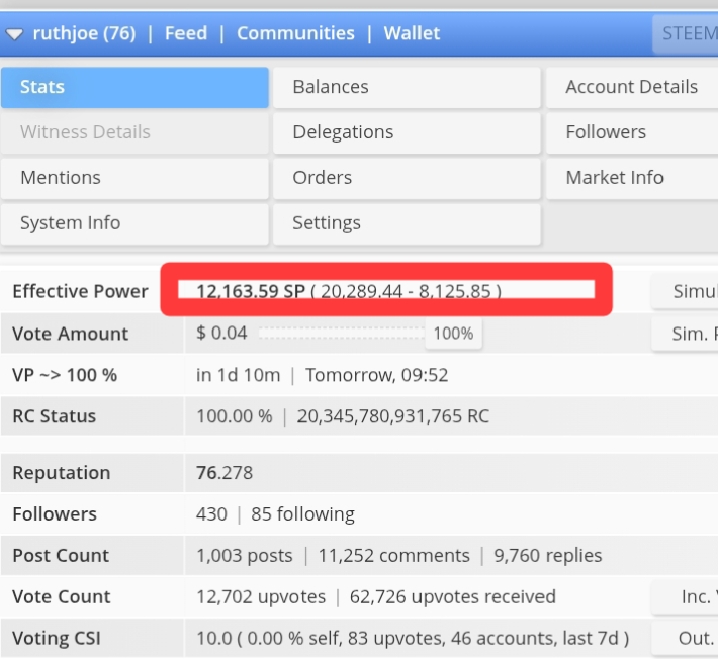This screenshot has width=718, height=659.
Task: Select the Stats tab
Action: click(x=135, y=87)
